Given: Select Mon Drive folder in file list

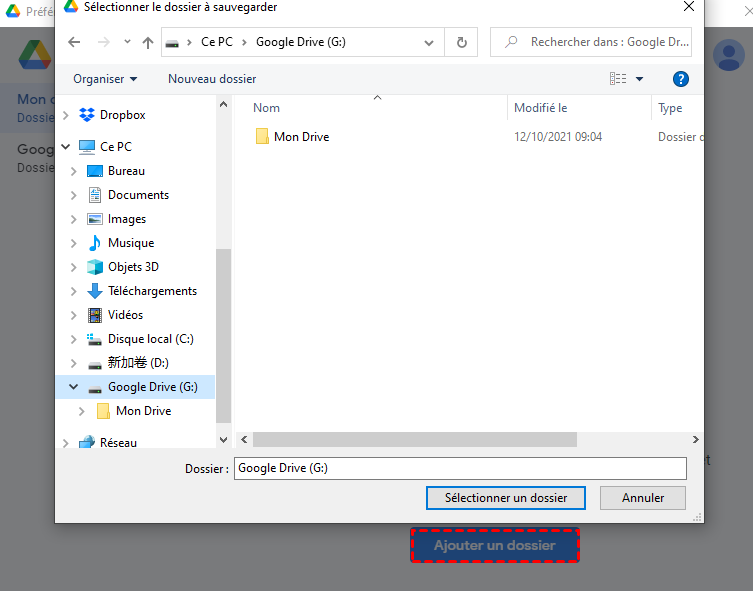Looking at the screenshot, I should point(301,137).
